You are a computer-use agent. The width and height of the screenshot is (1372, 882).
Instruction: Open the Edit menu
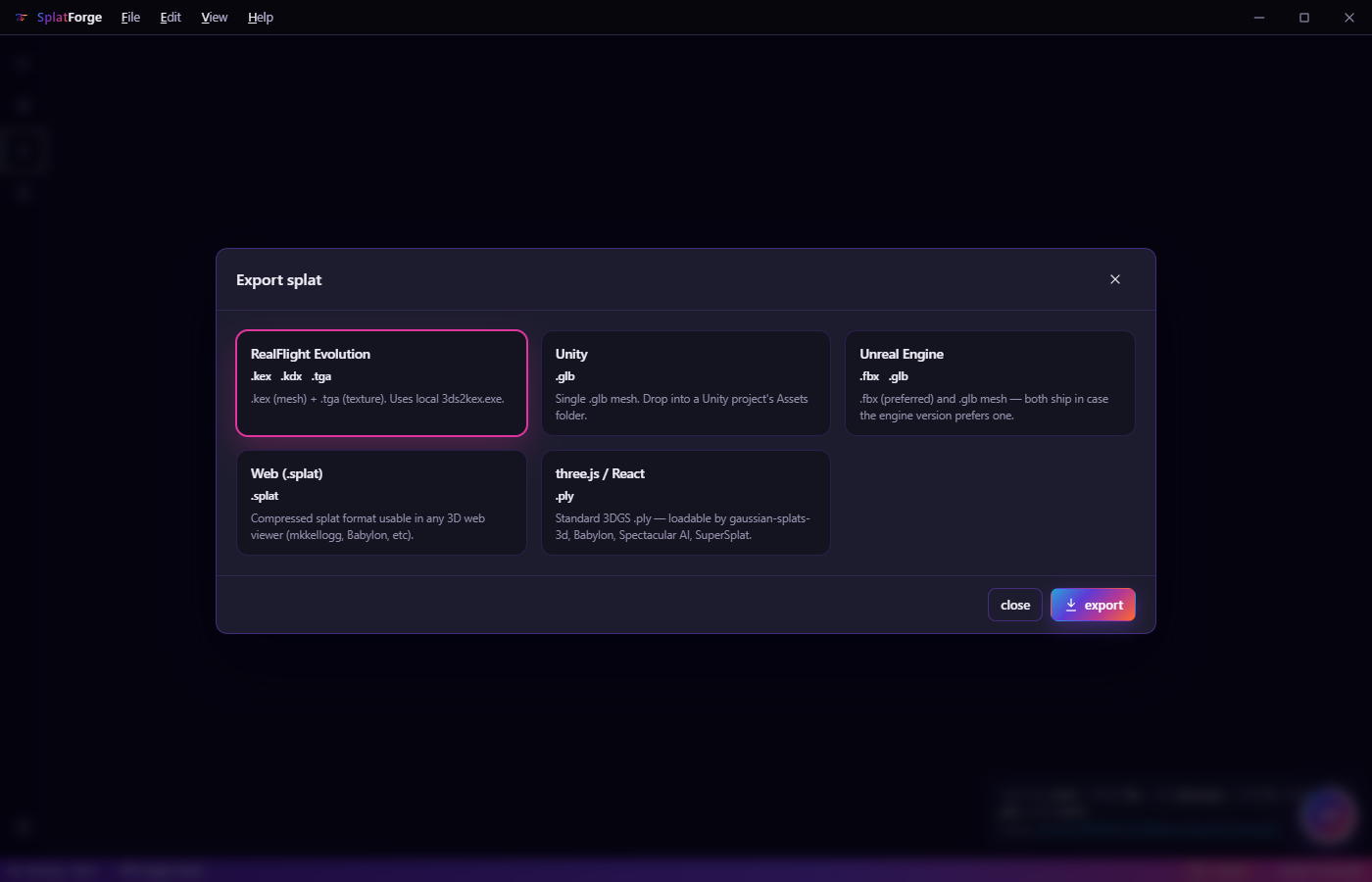click(x=171, y=18)
